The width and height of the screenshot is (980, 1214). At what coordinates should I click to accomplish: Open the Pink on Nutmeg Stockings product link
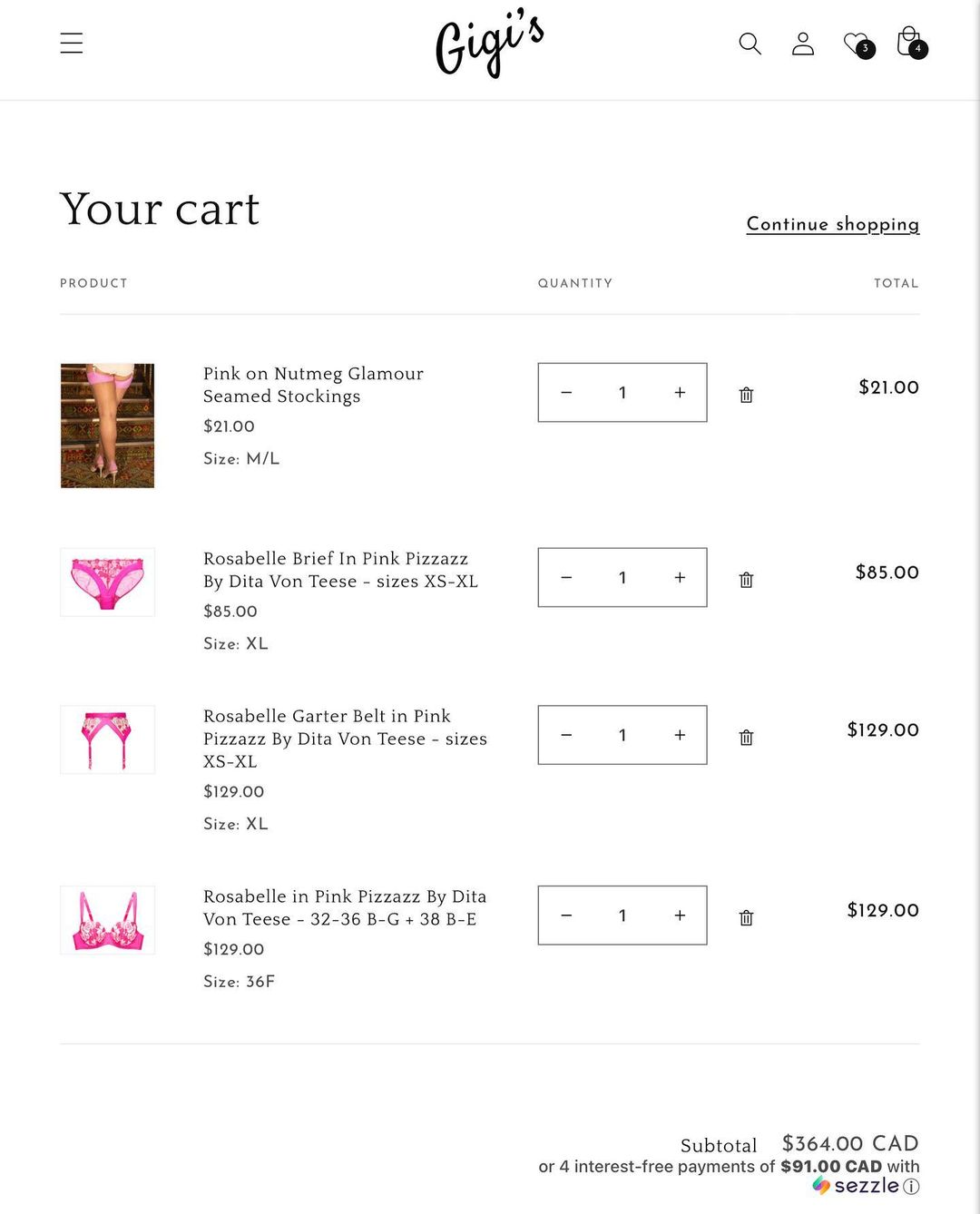point(313,385)
